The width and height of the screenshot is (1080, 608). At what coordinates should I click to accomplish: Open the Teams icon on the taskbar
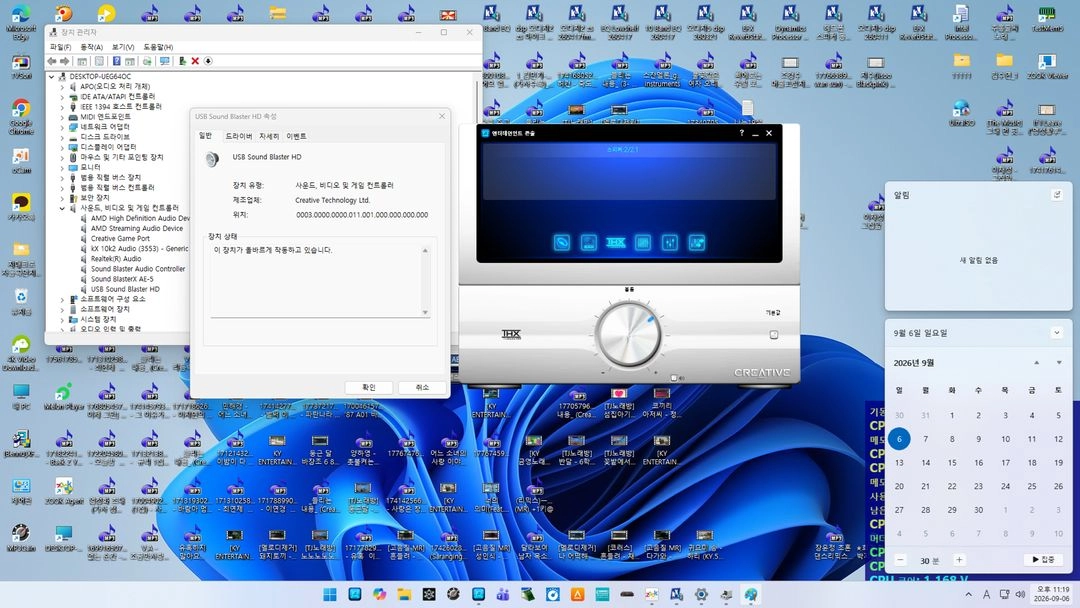pyautogui.click(x=503, y=594)
